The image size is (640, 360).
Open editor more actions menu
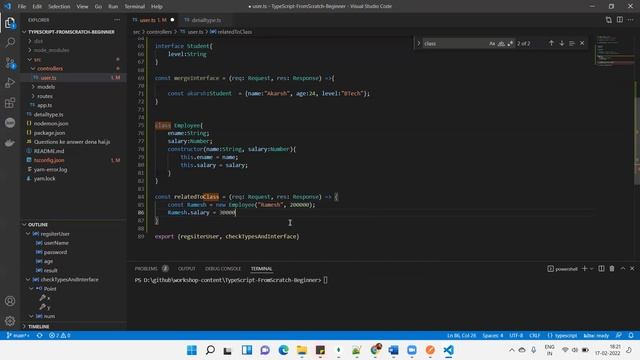[x=631, y=20]
